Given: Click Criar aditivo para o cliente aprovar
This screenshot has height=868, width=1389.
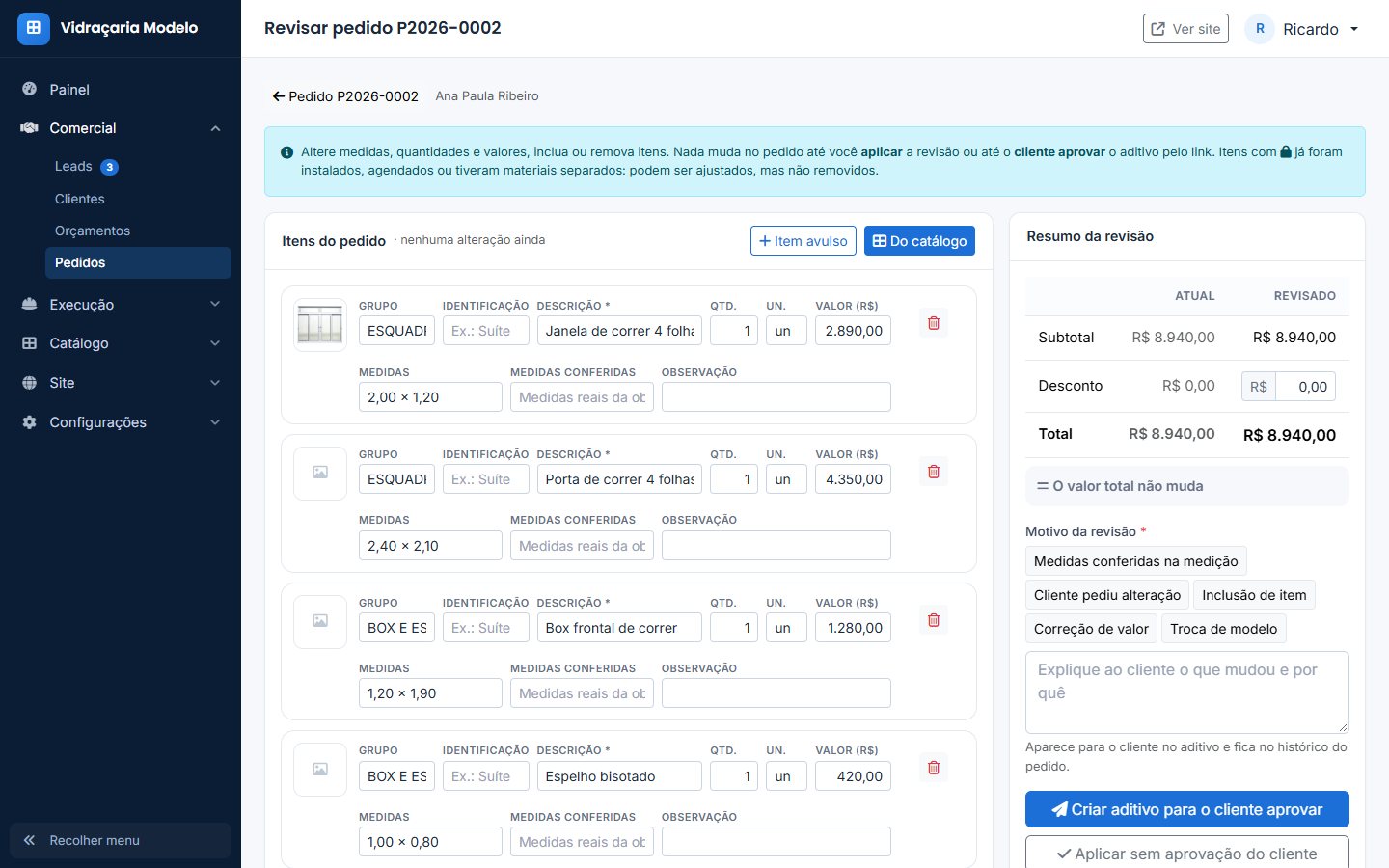Looking at the screenshot, I should pyautogui.click(x=1186, y=809).
